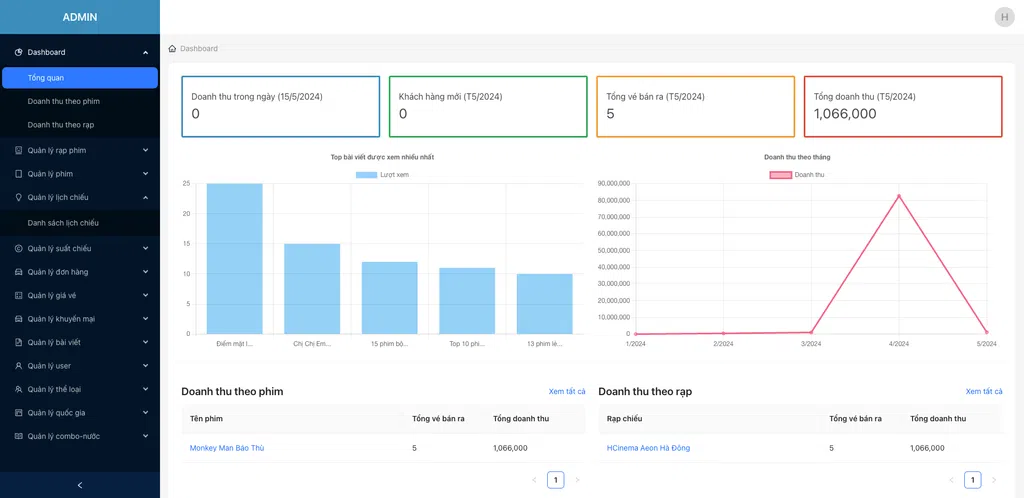Expand Quản lý bài viết chevron
1024x498 pixels.
145,343
